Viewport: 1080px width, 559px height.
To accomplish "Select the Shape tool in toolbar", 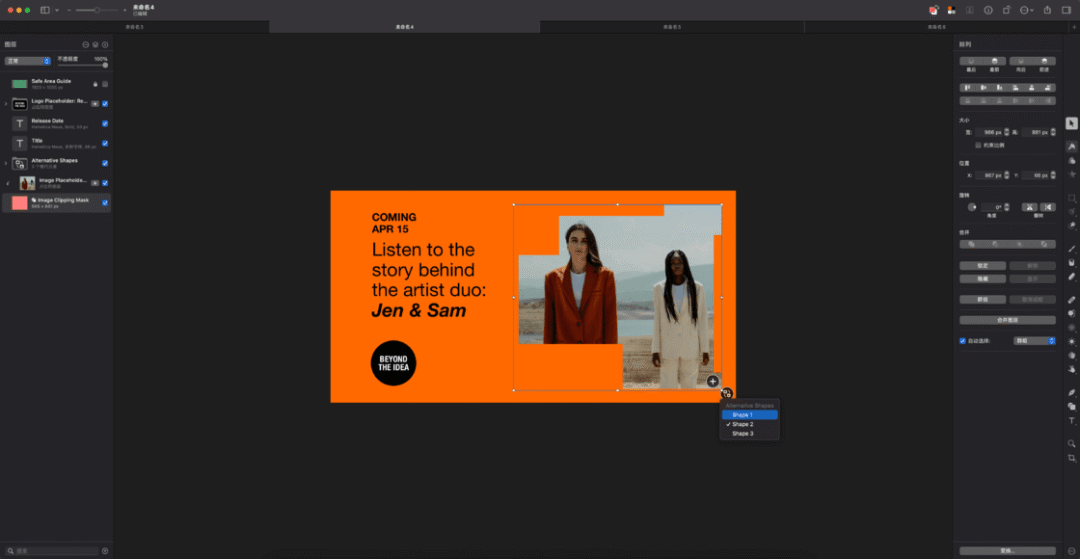I will point(1071,406).
